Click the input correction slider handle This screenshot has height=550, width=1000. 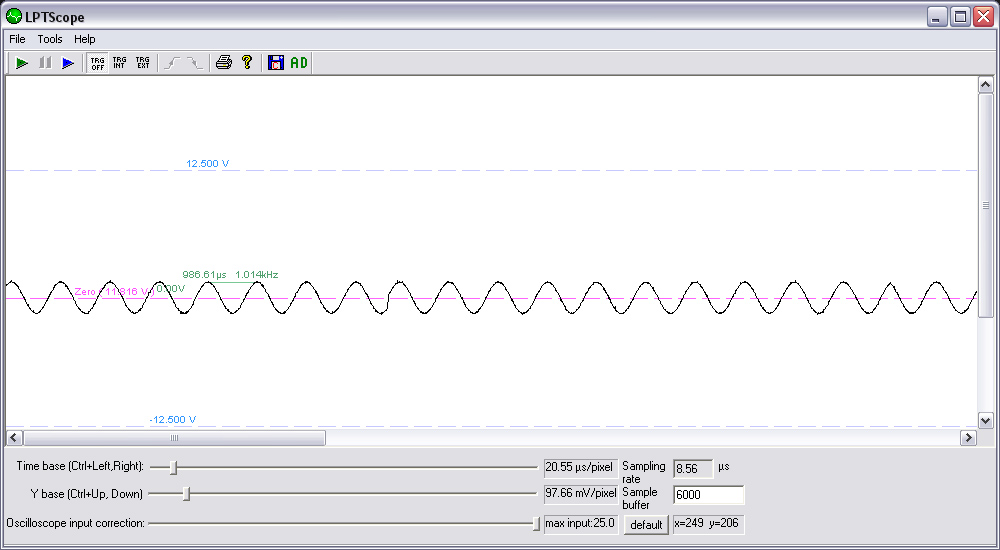click(x=536, y=523)
